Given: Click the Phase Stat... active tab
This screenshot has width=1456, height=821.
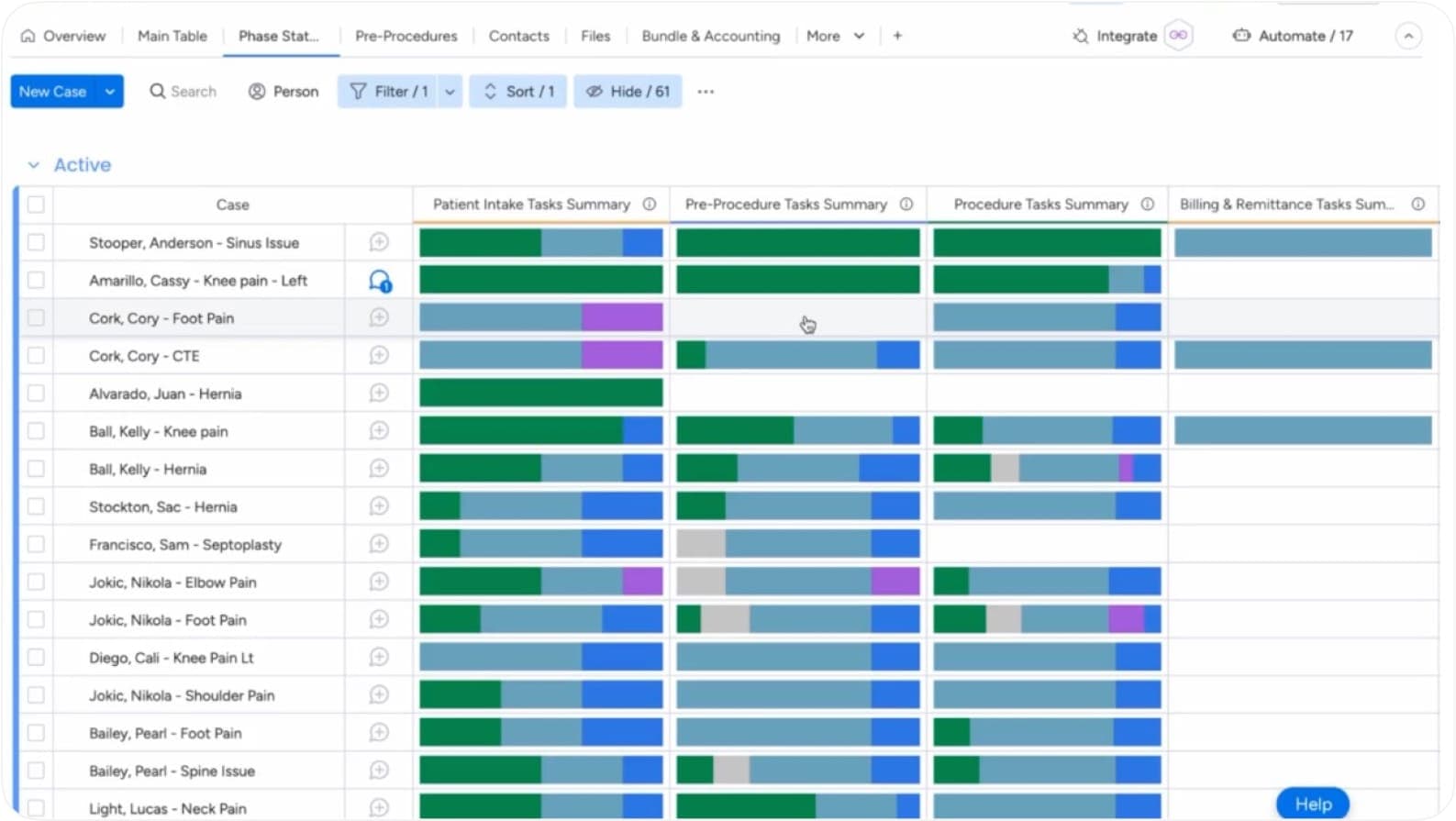Looking at the screenshot, I should pos(280,36).
